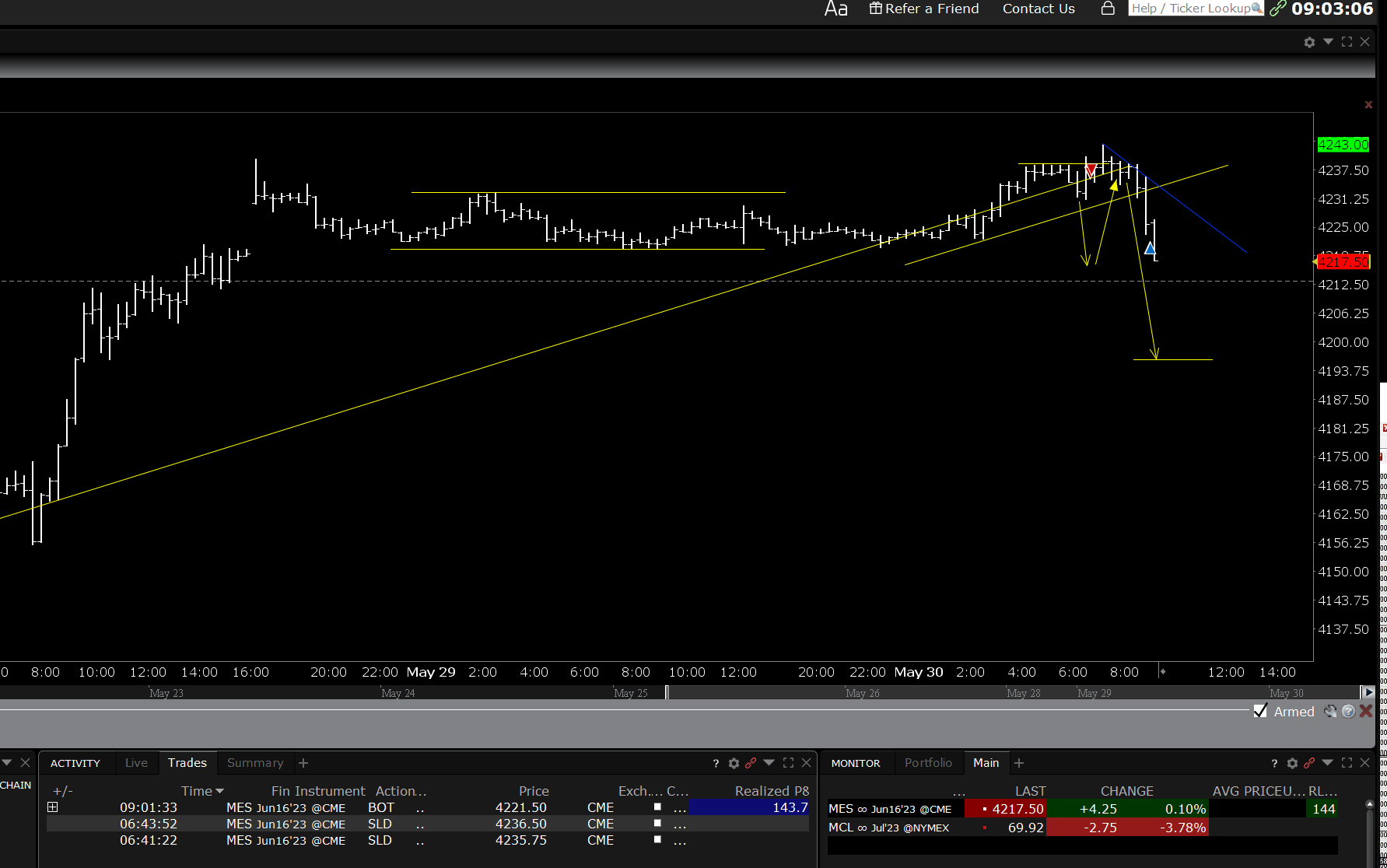
Task: Click the configure icon next to Armed
Action: 1331,711
